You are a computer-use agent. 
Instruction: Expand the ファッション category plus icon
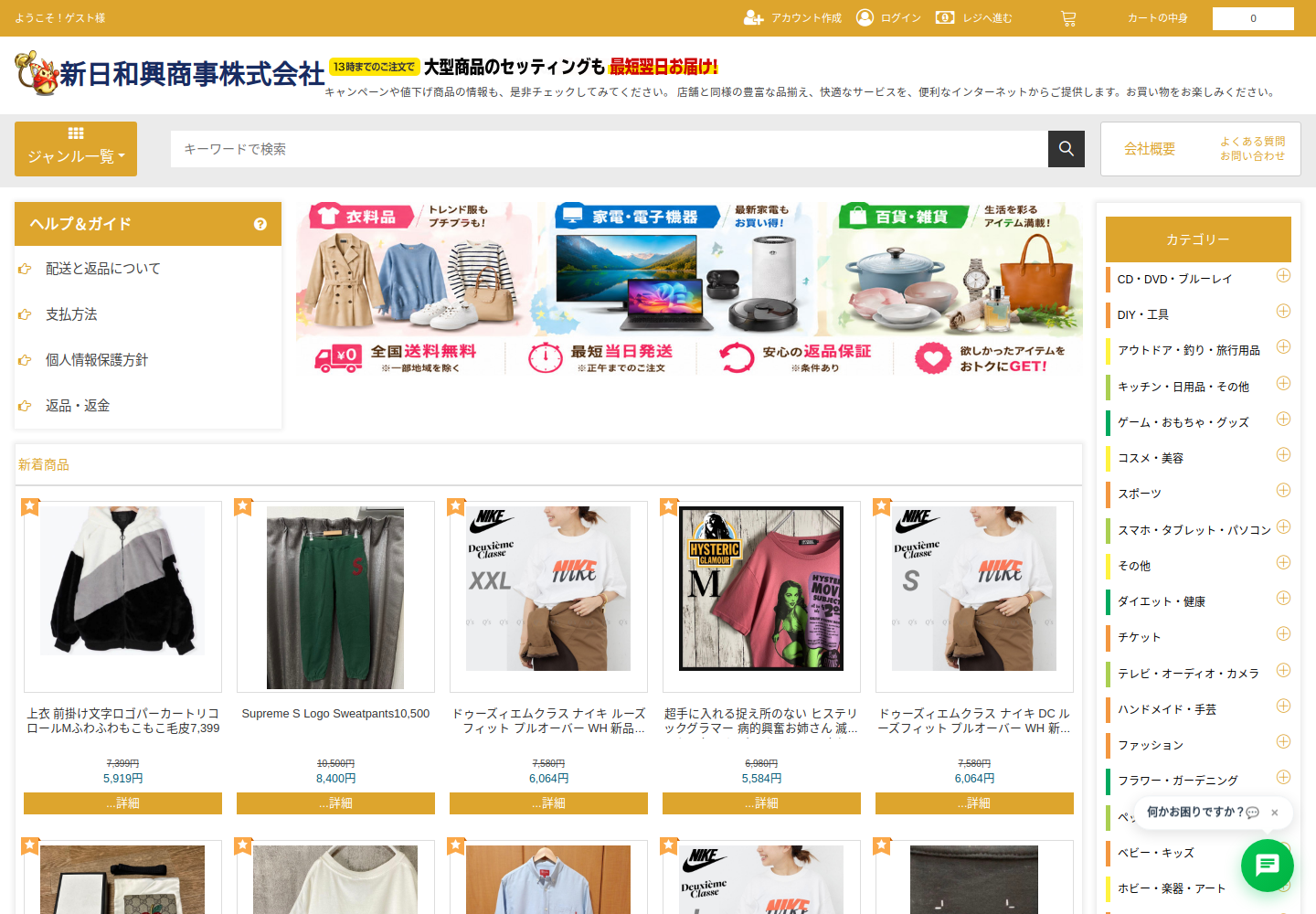click(x=1283, y=742)
